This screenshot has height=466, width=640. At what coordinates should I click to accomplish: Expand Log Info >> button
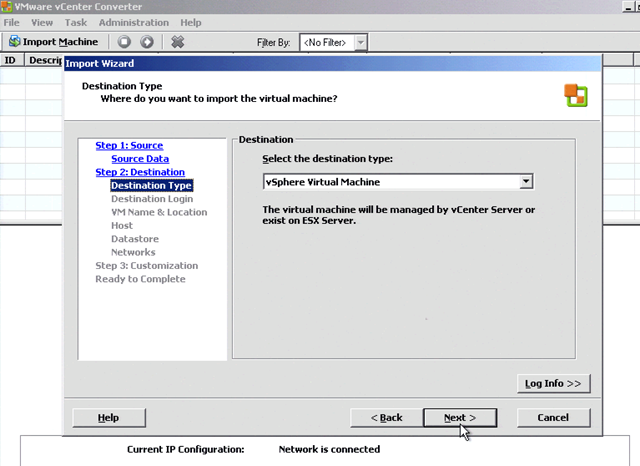tap(553, 383)
